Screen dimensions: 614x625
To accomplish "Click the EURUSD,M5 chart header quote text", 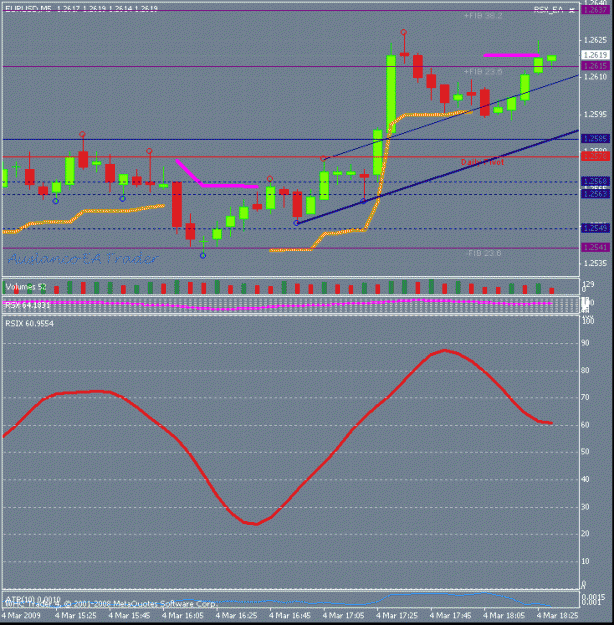I will [x=81, y=9].
